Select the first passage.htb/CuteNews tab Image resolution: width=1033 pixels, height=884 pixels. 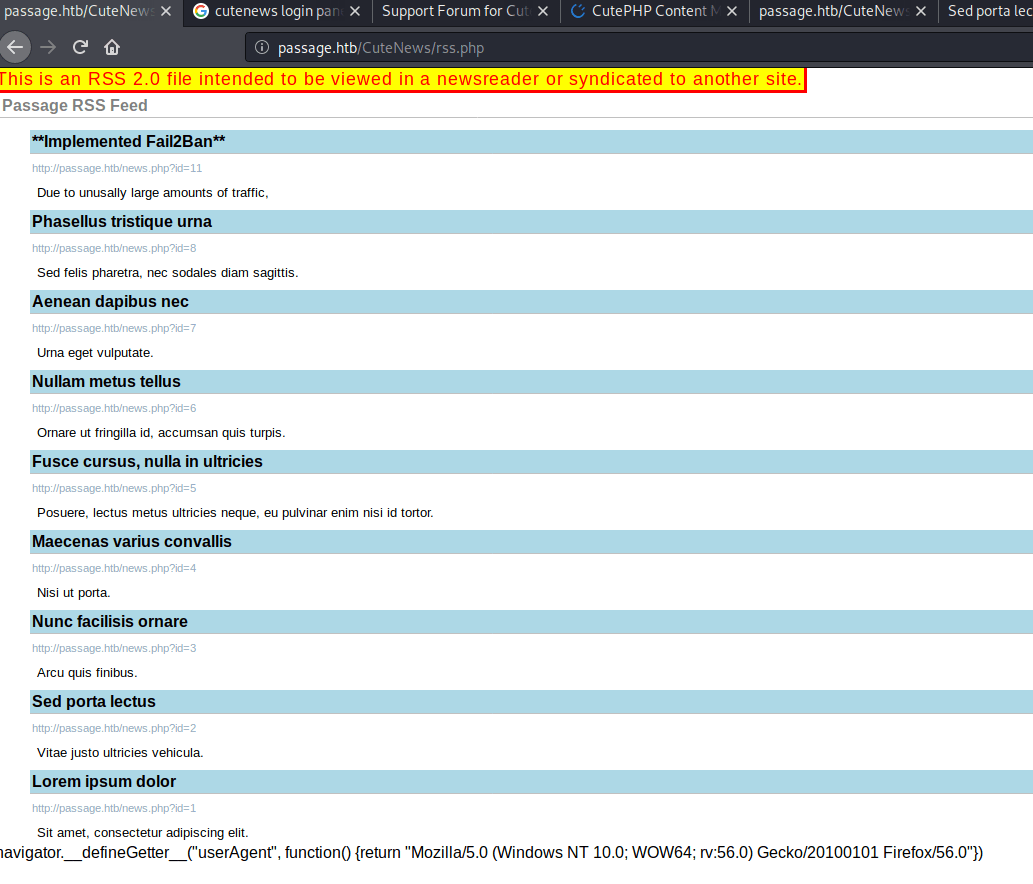(79, 11)
